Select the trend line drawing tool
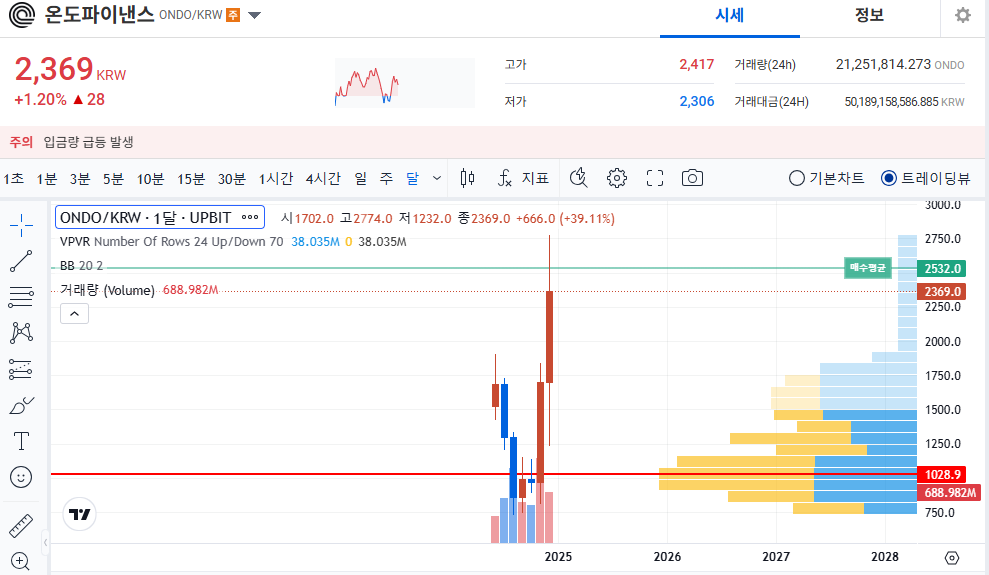The width and height of the screenshot is (989, 575). pos(21,261)
